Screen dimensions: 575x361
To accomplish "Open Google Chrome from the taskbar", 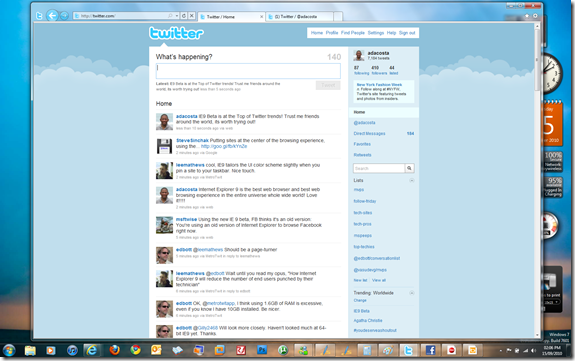I will point(135,350).
